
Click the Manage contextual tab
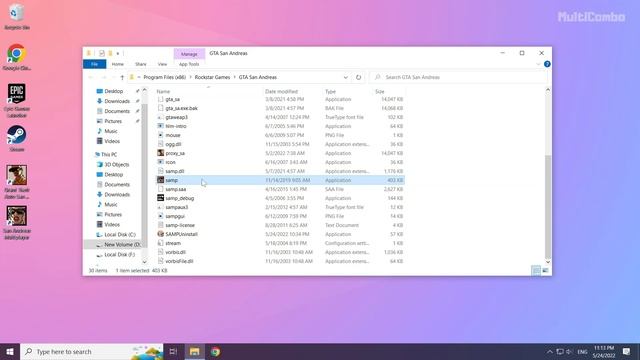click(x=189, y=54)
